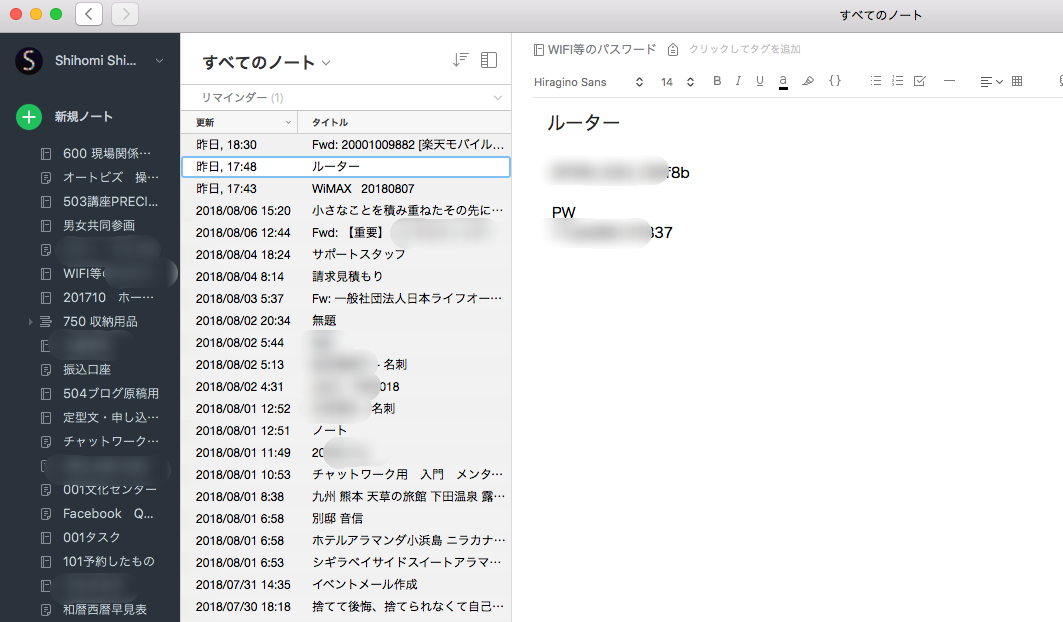
Task: Select the ルーター note row in list
Action: pyautogui.click(x=346, y=167)
